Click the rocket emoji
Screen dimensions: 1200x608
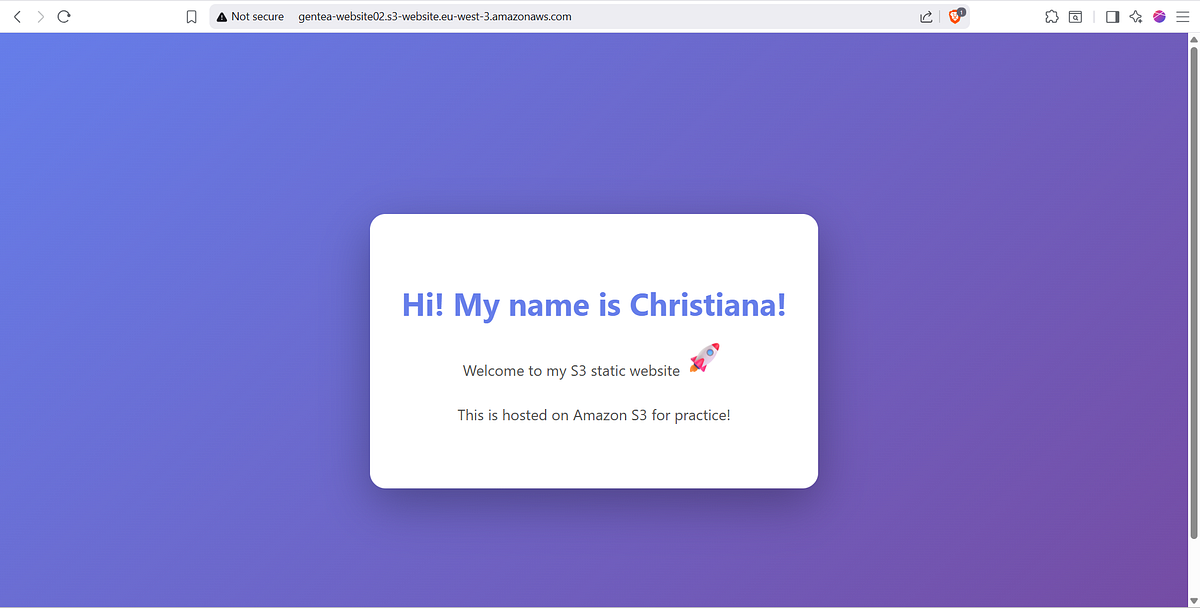point(705,358)
